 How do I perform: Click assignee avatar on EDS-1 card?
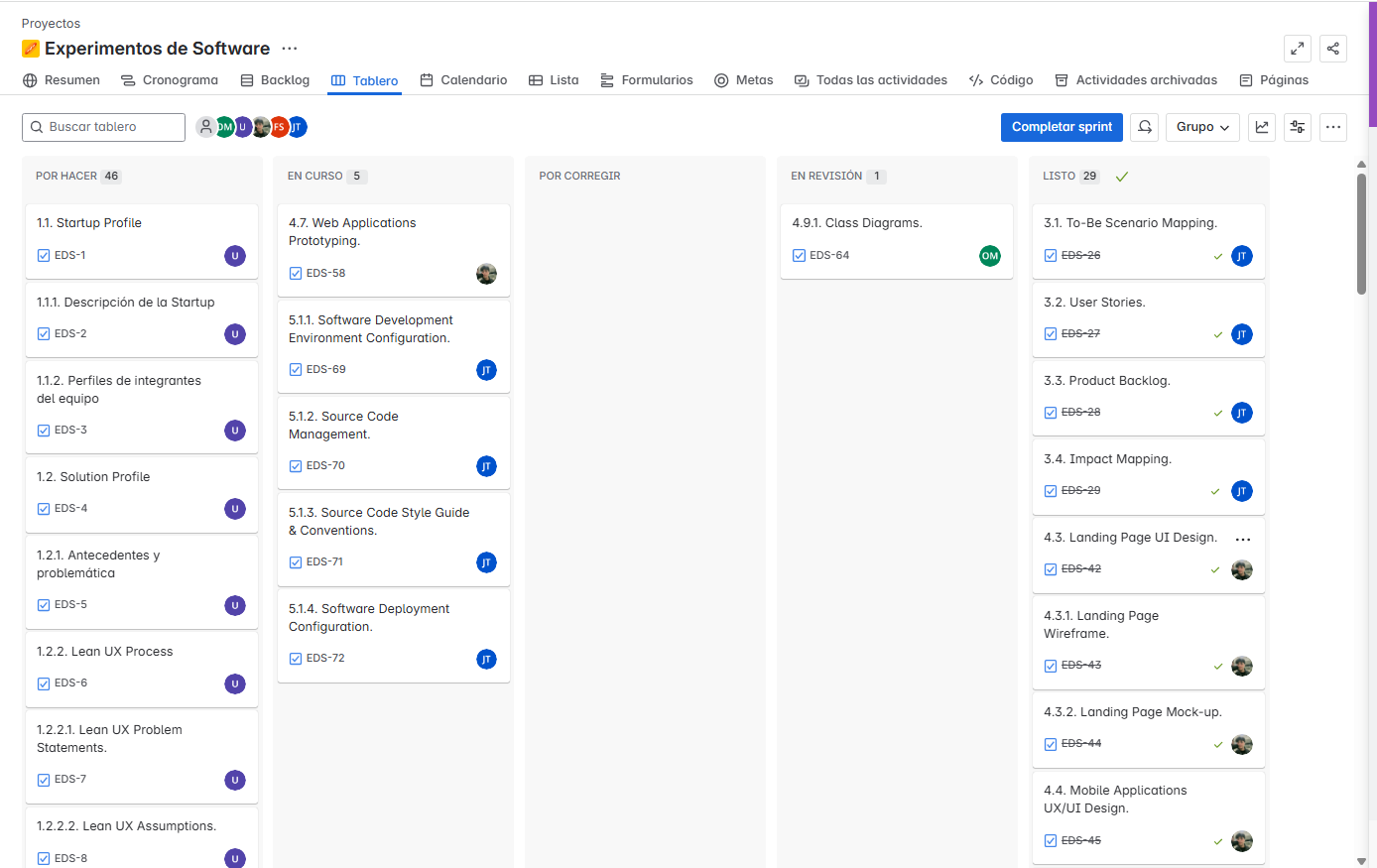click(x=235, y=256)
